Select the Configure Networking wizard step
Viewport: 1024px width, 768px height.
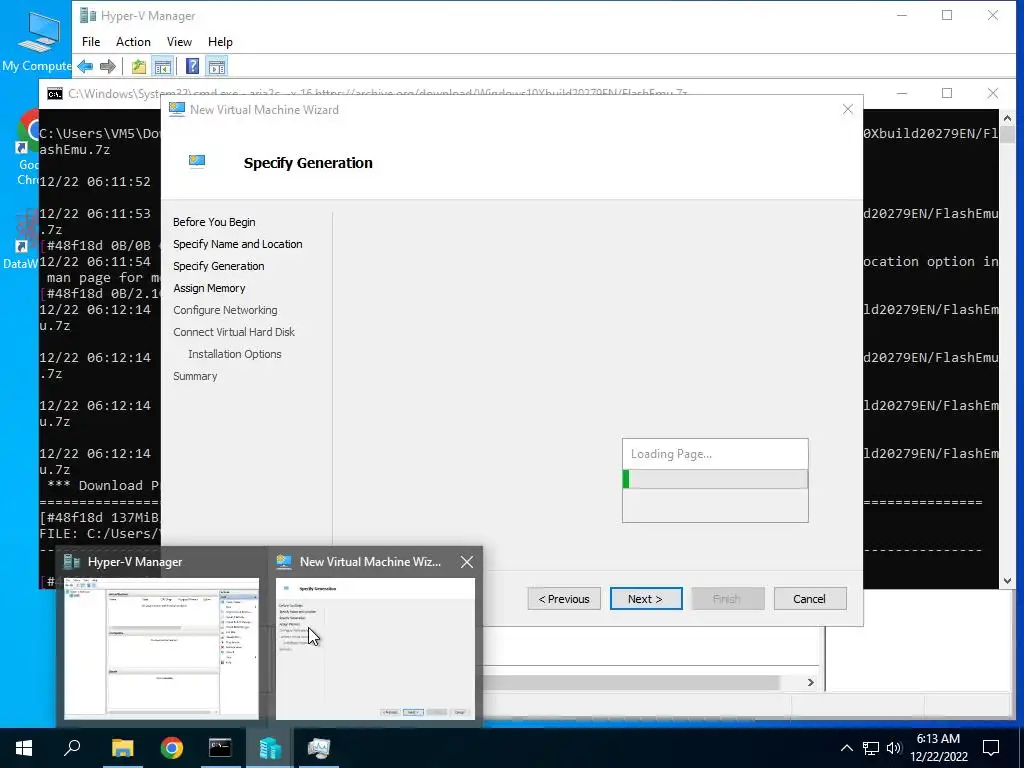[225, 310]
